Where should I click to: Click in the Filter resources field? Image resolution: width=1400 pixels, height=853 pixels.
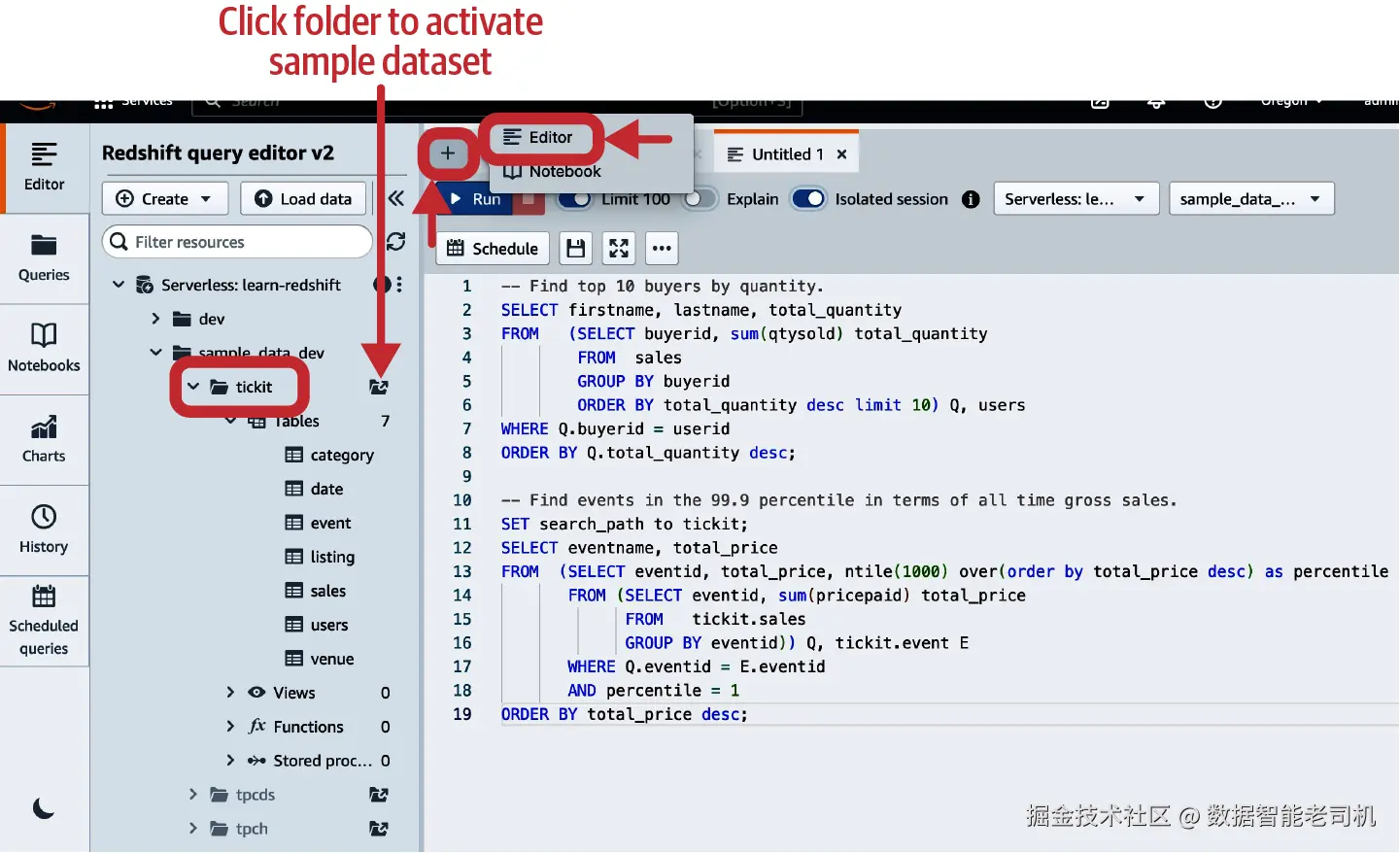click(238, 242)
